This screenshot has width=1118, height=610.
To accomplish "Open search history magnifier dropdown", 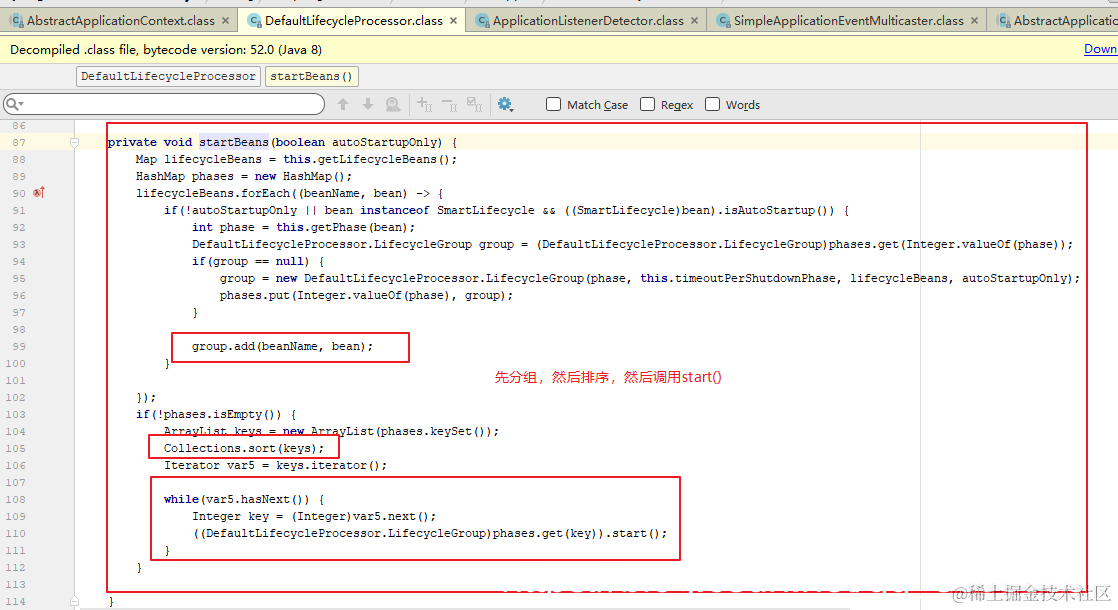I will point(14,104).
